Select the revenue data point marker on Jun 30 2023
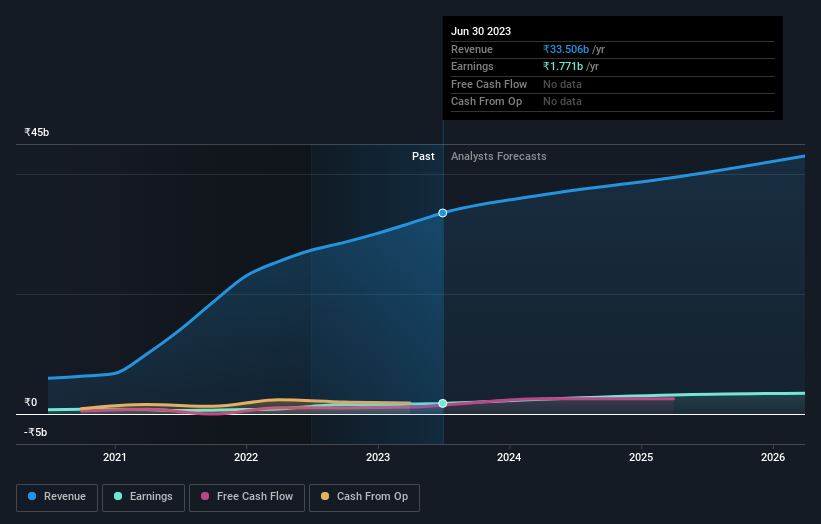821x524 pixels. (x=442, y=213)
